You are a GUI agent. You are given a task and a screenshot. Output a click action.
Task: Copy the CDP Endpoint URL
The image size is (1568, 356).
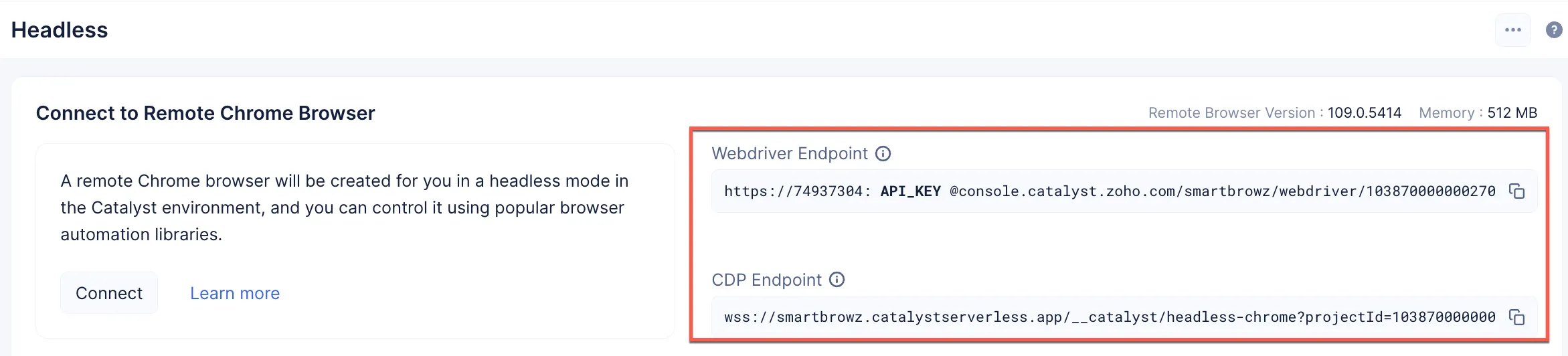coord(1516,317)
